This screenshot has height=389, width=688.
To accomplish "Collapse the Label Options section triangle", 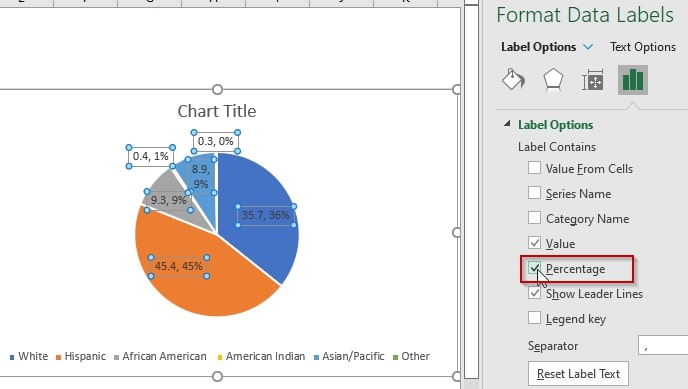I will pyautogui.click(x=507, y=124).
